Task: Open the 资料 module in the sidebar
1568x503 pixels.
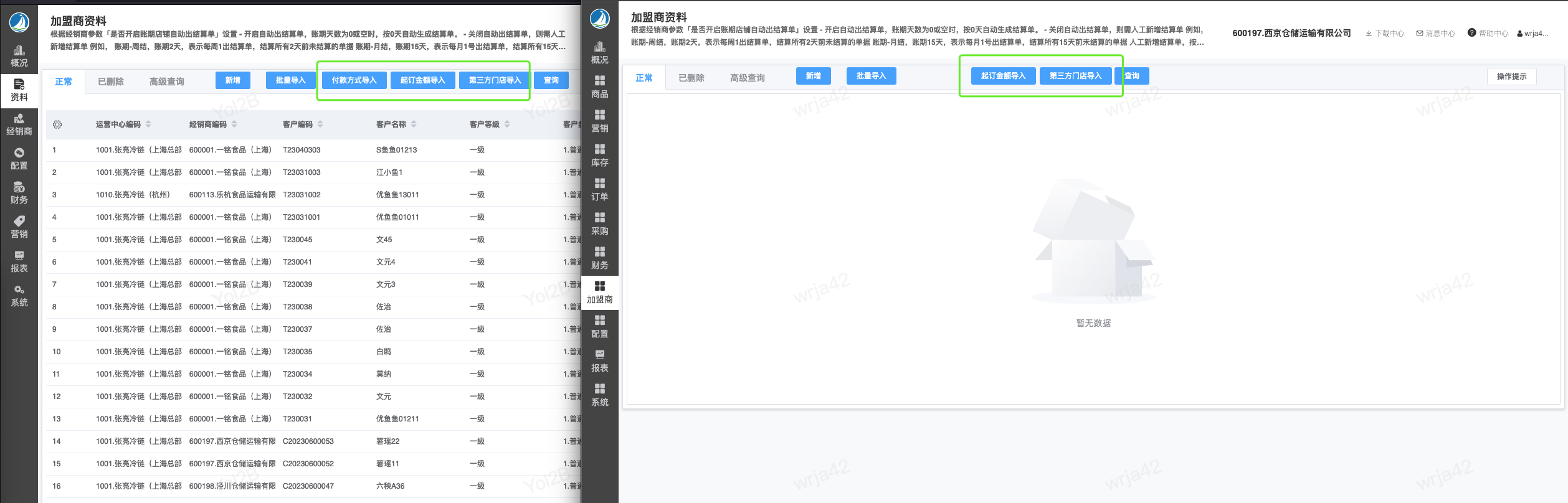Action: click(19, 90)
